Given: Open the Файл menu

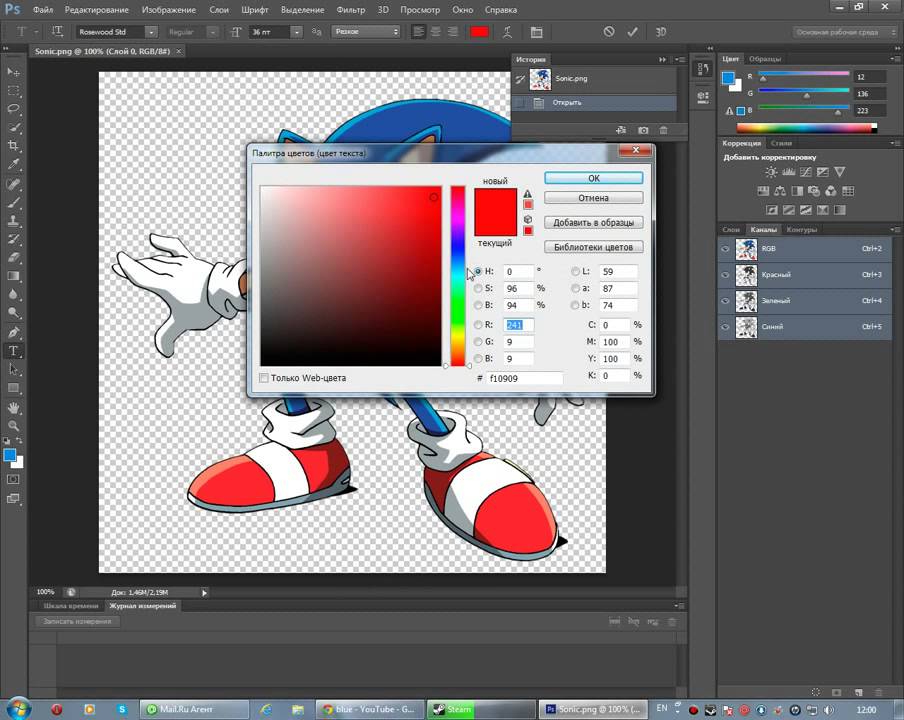Looking at the screenshot, I should tap(43, 10).
